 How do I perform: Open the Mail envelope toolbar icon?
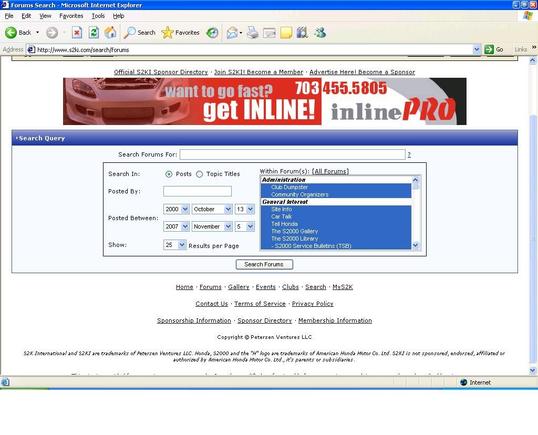pos(233,33)
